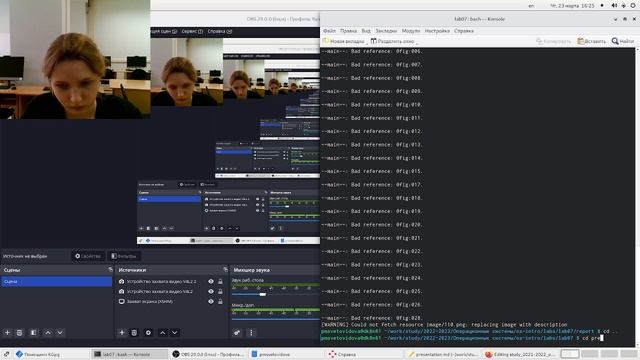Image resolution: width=640 pixels, height=360 pixels.
Task: Open source properties gear in Sources panel
Action: pyautogui.click(x=148, y=333)
